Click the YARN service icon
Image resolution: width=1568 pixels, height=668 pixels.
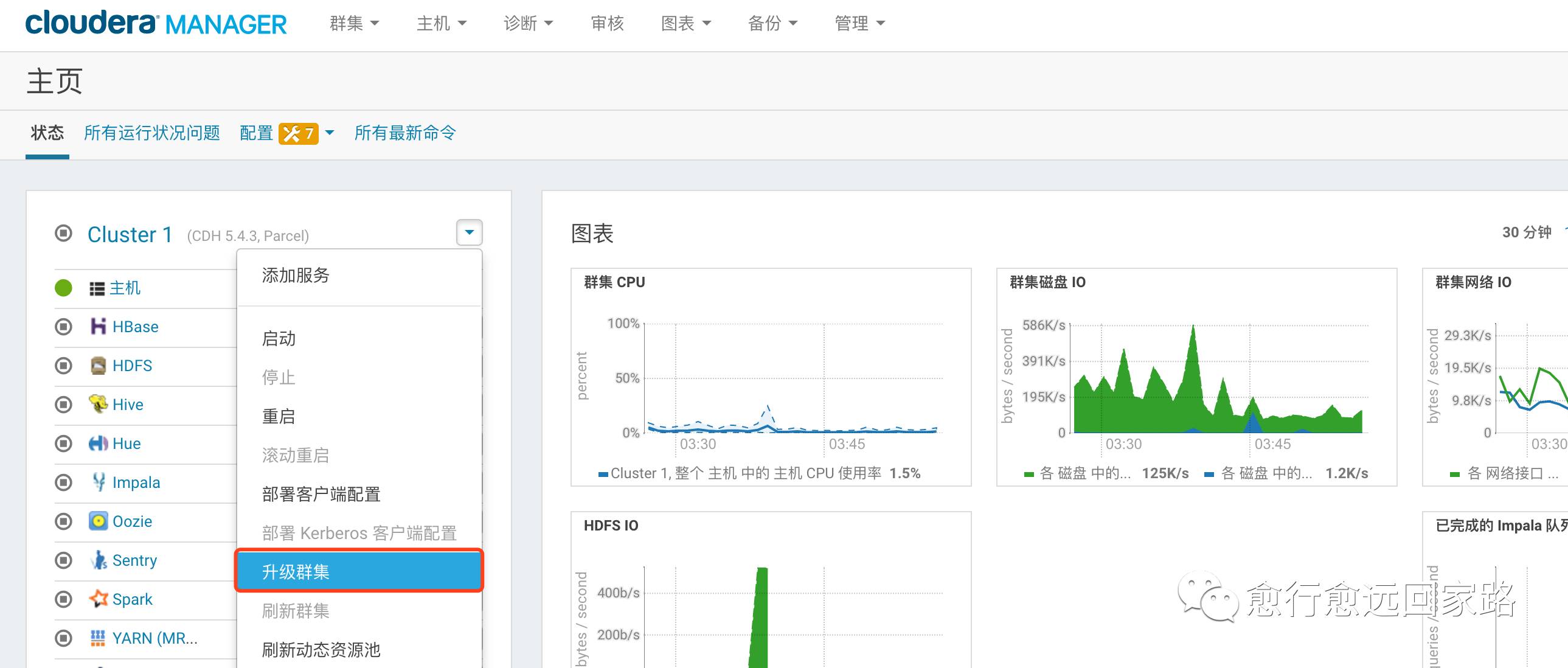point(98,638)
